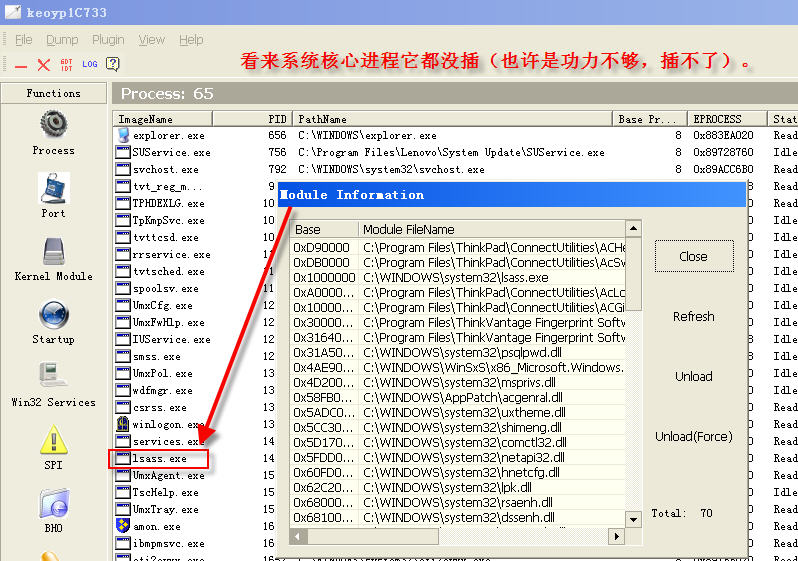Open the Help menu

point(191,40)
